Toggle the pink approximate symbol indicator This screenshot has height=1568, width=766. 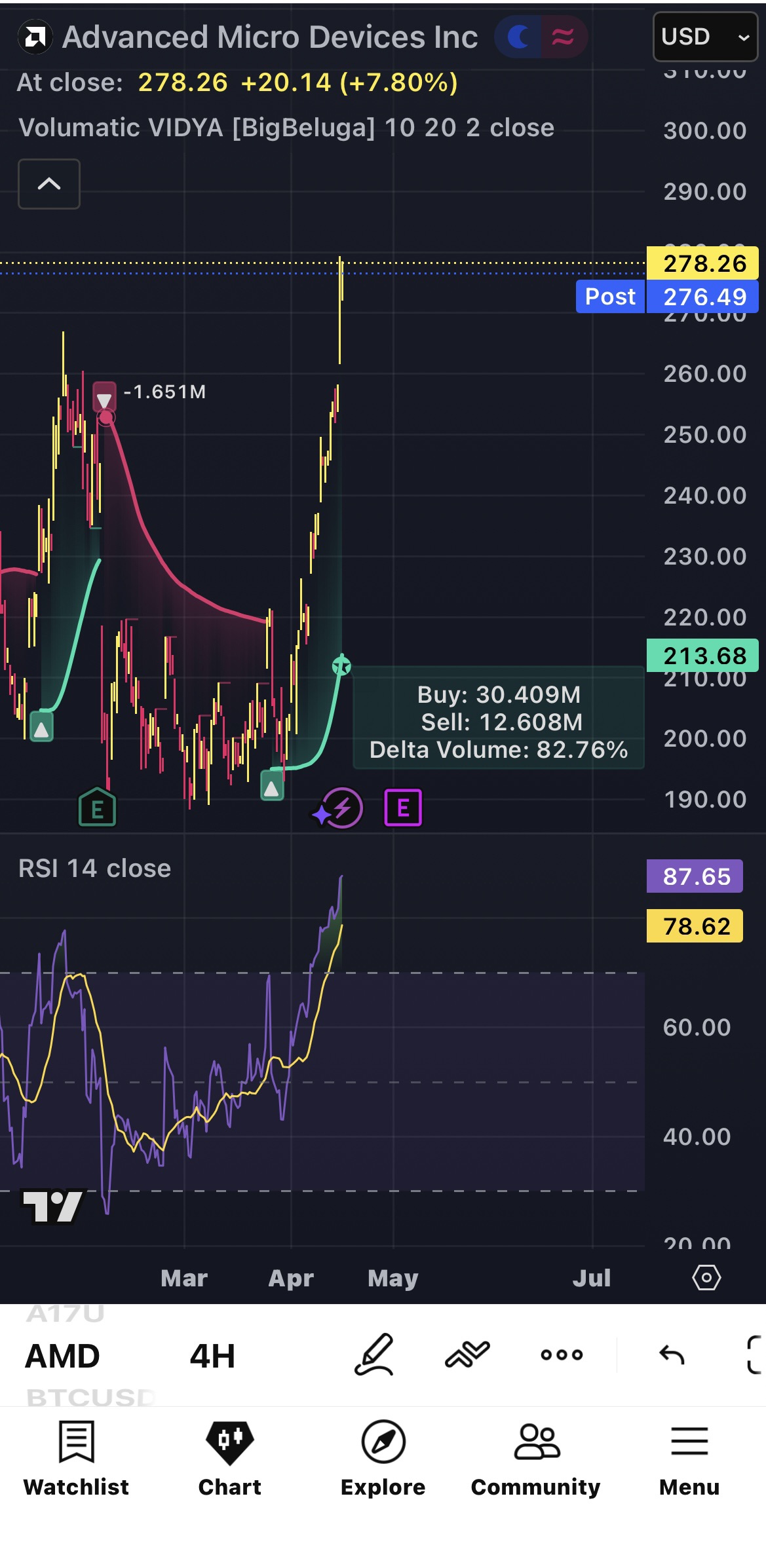tap(564, 37)
